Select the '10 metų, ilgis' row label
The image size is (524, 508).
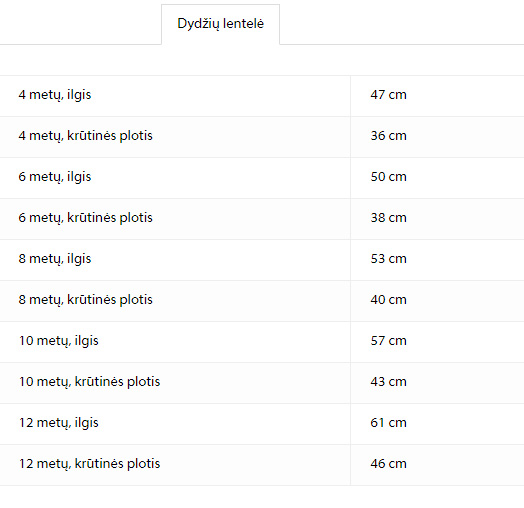pos(59,341)
